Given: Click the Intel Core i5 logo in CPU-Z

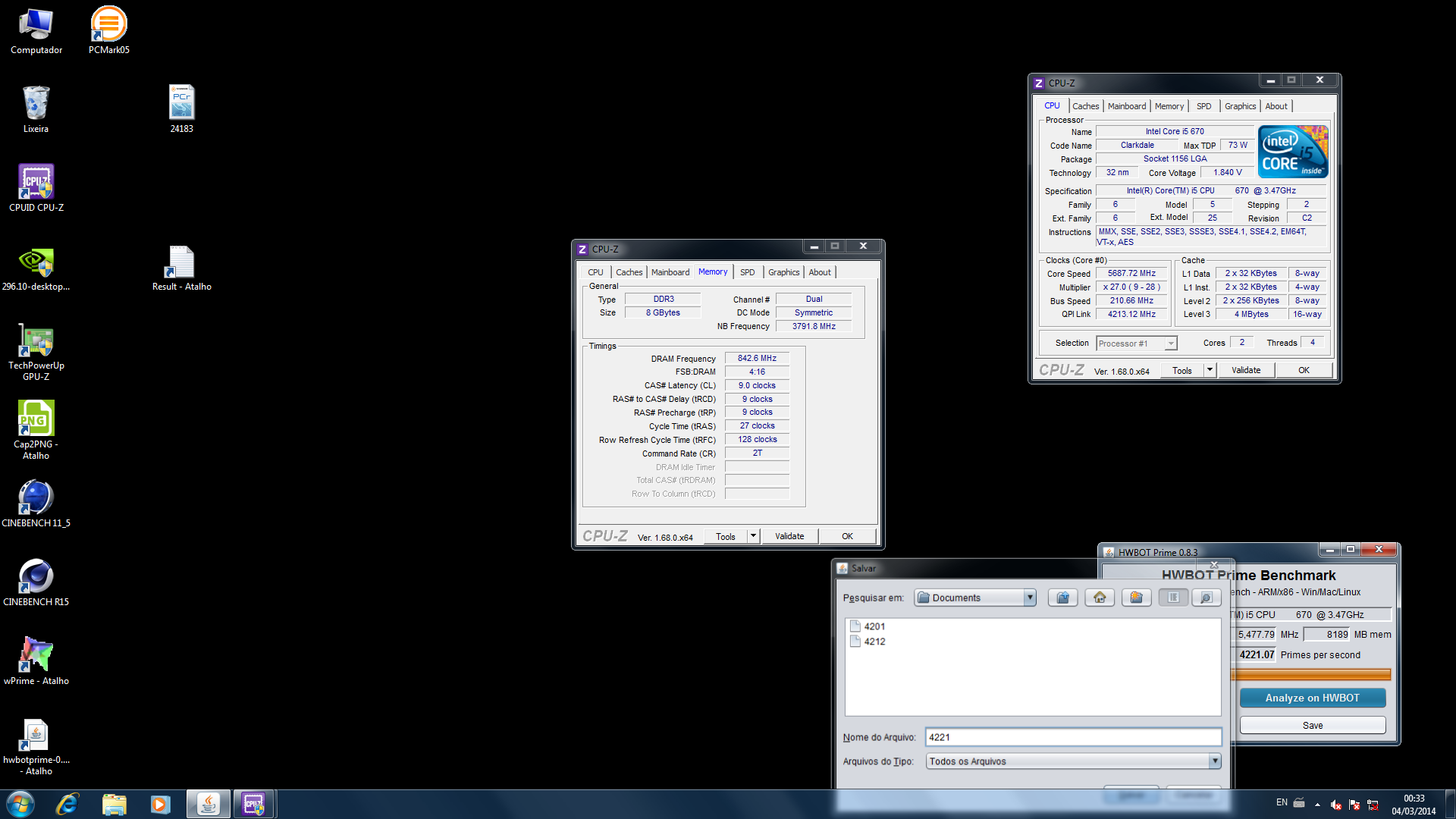Looking at the screenshot, I should [1293, 152].
